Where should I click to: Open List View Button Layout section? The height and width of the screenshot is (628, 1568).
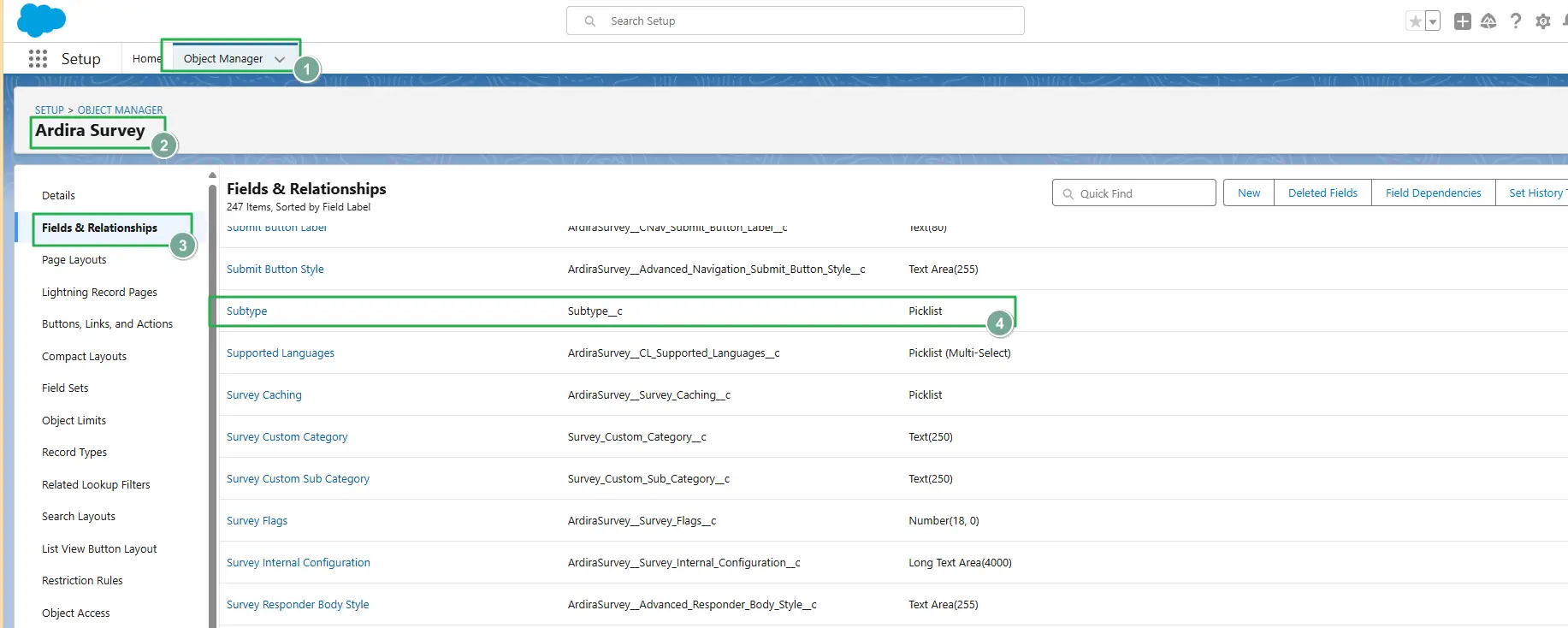pos(99,548)
